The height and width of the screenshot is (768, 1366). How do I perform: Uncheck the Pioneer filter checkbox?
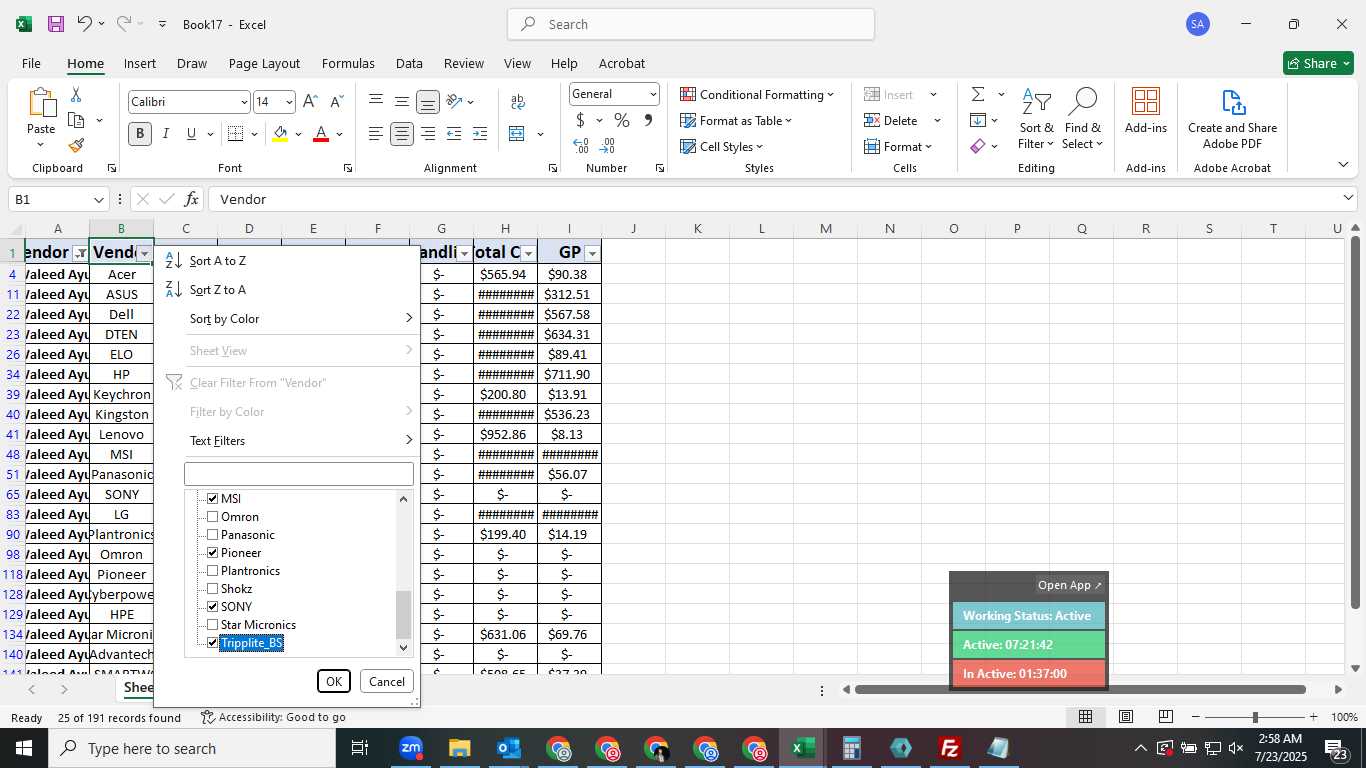(x=212, y=552)
